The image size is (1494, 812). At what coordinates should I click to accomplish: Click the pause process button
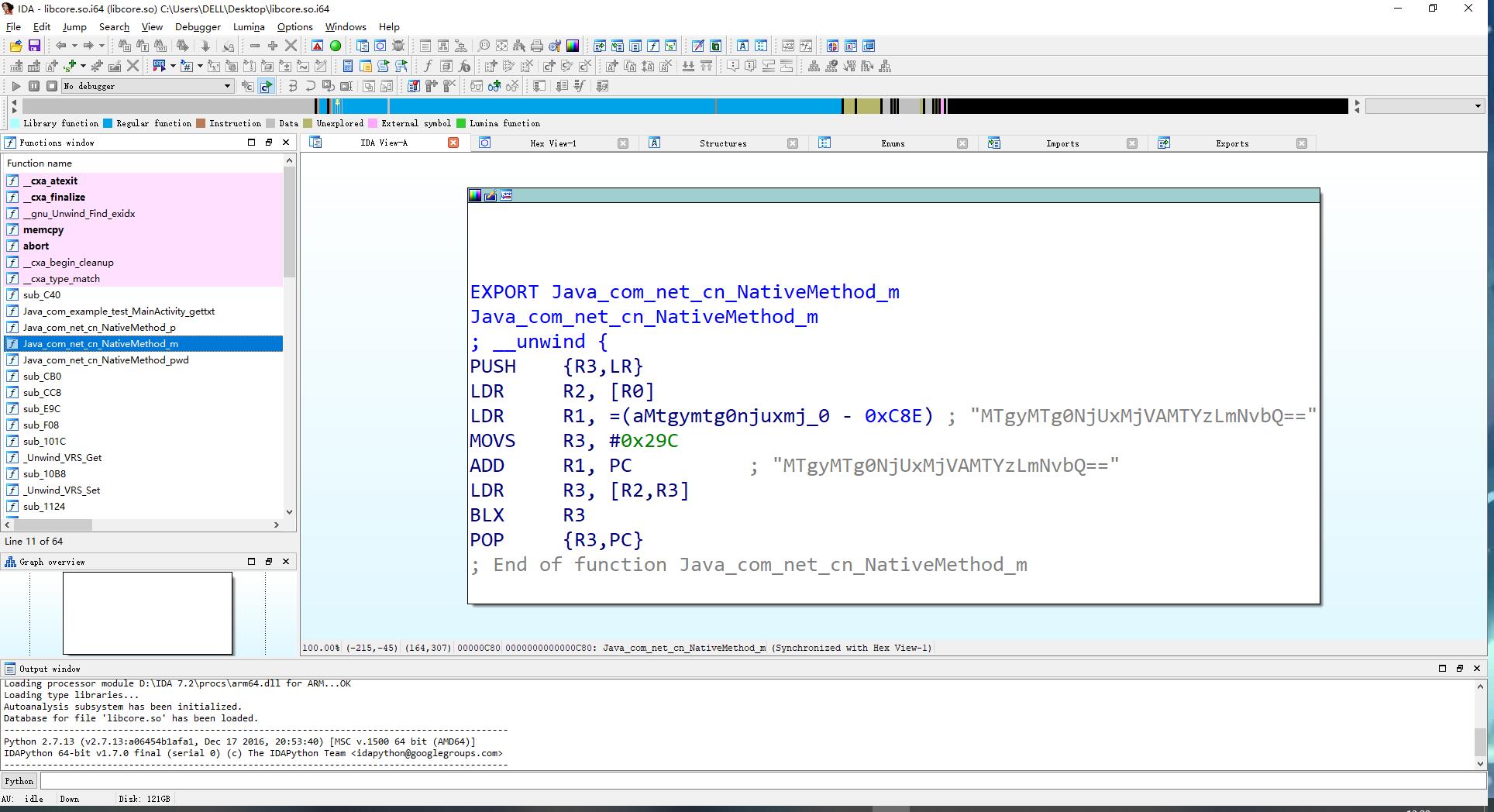point(34,86)
